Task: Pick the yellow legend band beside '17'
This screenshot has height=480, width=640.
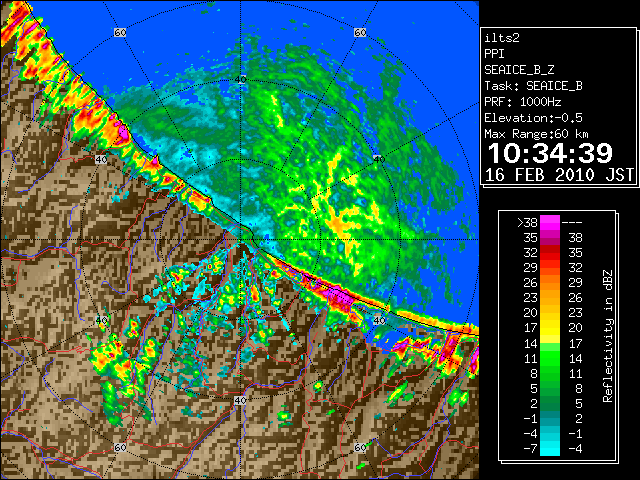Action: click(550, 328)
